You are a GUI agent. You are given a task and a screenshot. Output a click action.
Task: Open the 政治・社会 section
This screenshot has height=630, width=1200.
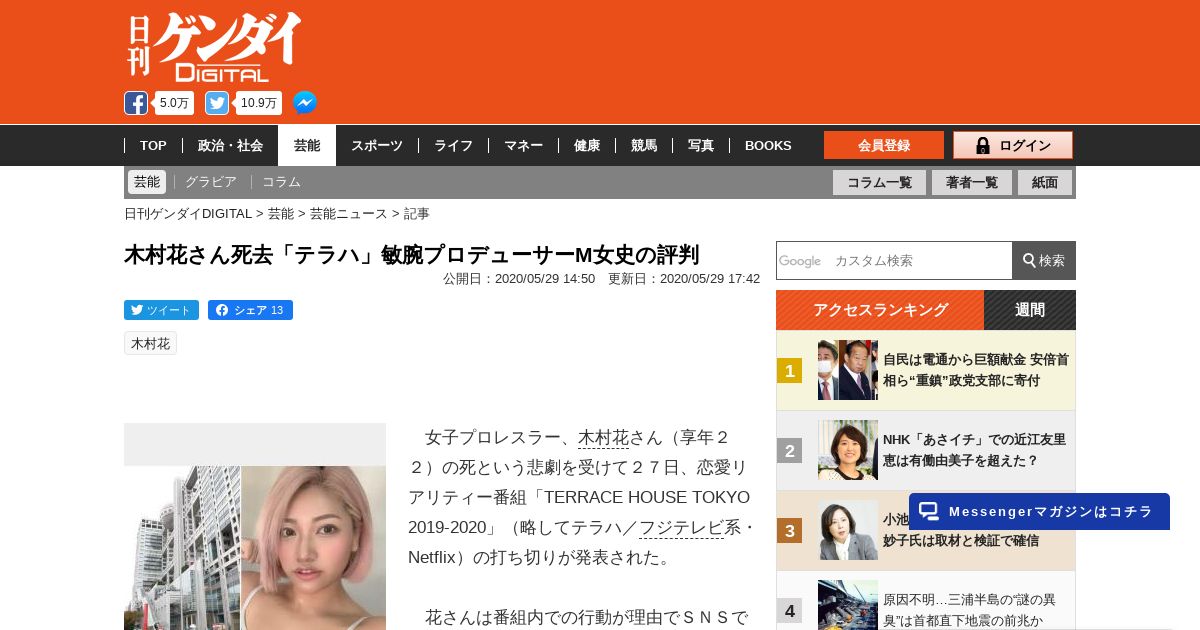point(230,145)
